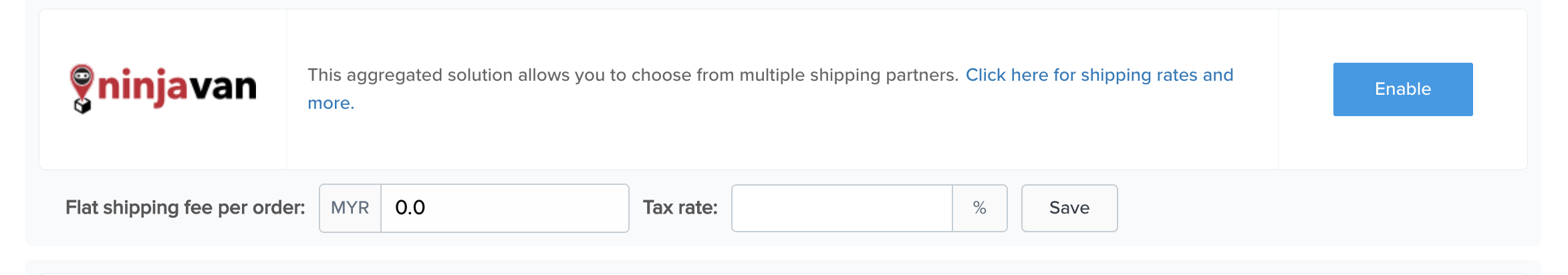Click the MYR currency prefix box
The height and width of the screenshot is (275, 1568).
pyautogui.click(x=350, y=208)
